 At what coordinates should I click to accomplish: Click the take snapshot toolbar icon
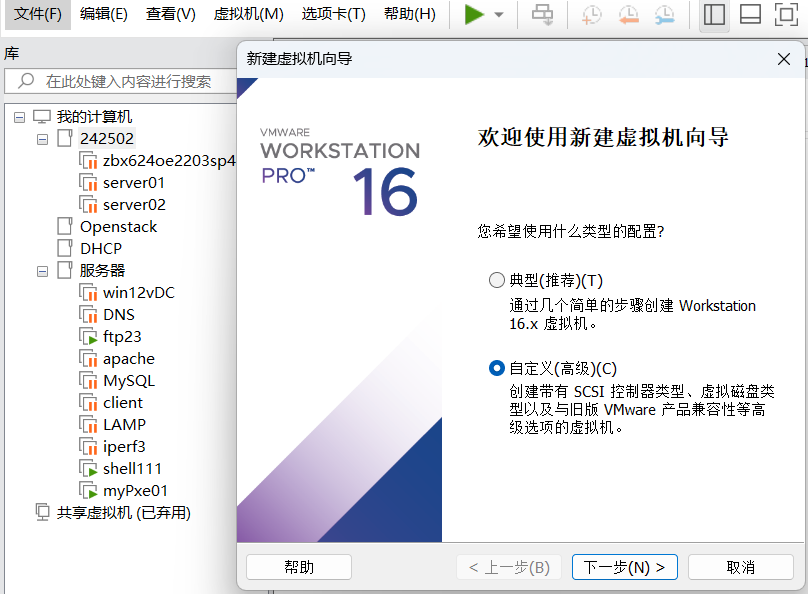(x=591, y=14)
